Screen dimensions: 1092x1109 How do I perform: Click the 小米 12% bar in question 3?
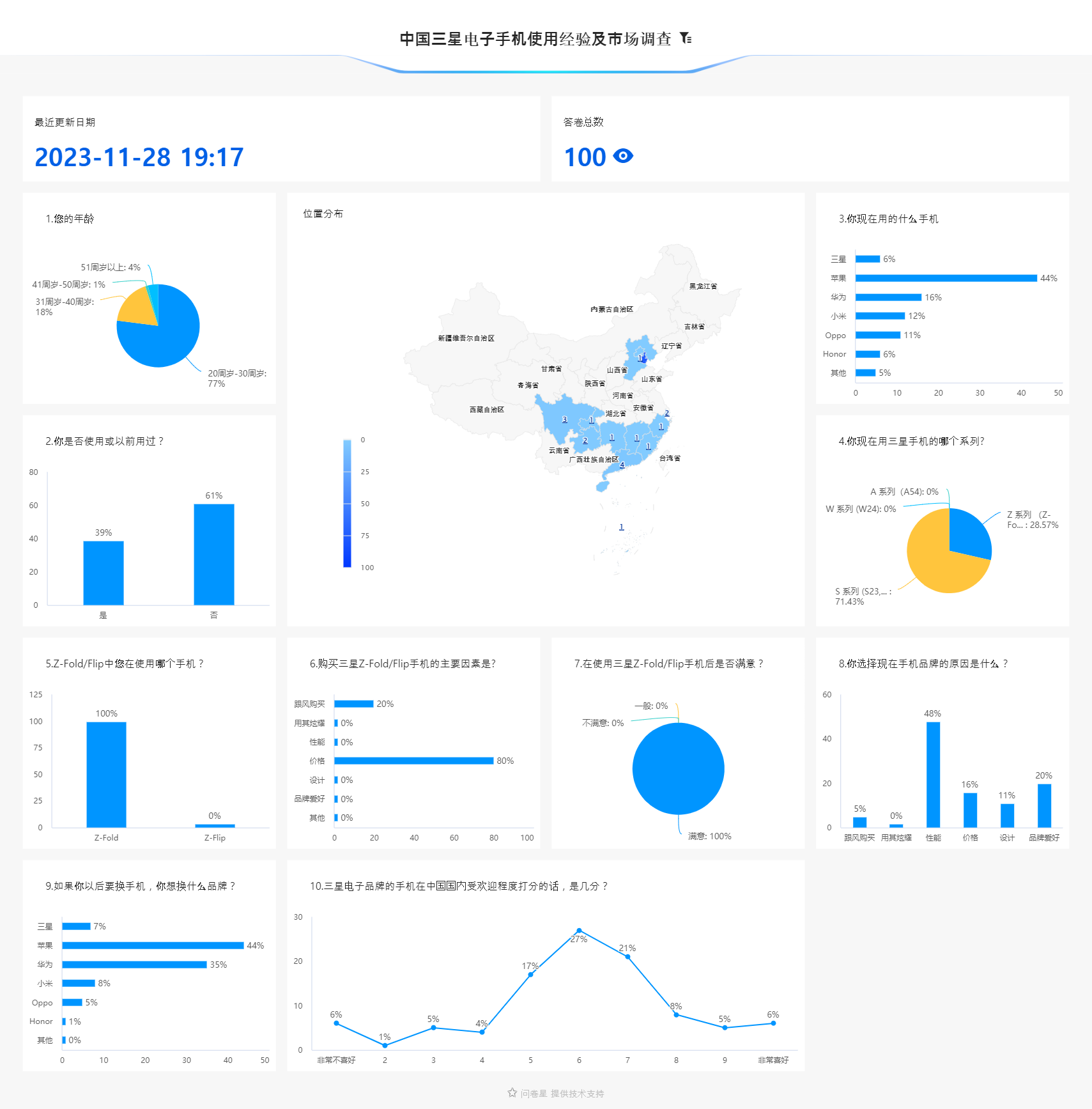881,316
